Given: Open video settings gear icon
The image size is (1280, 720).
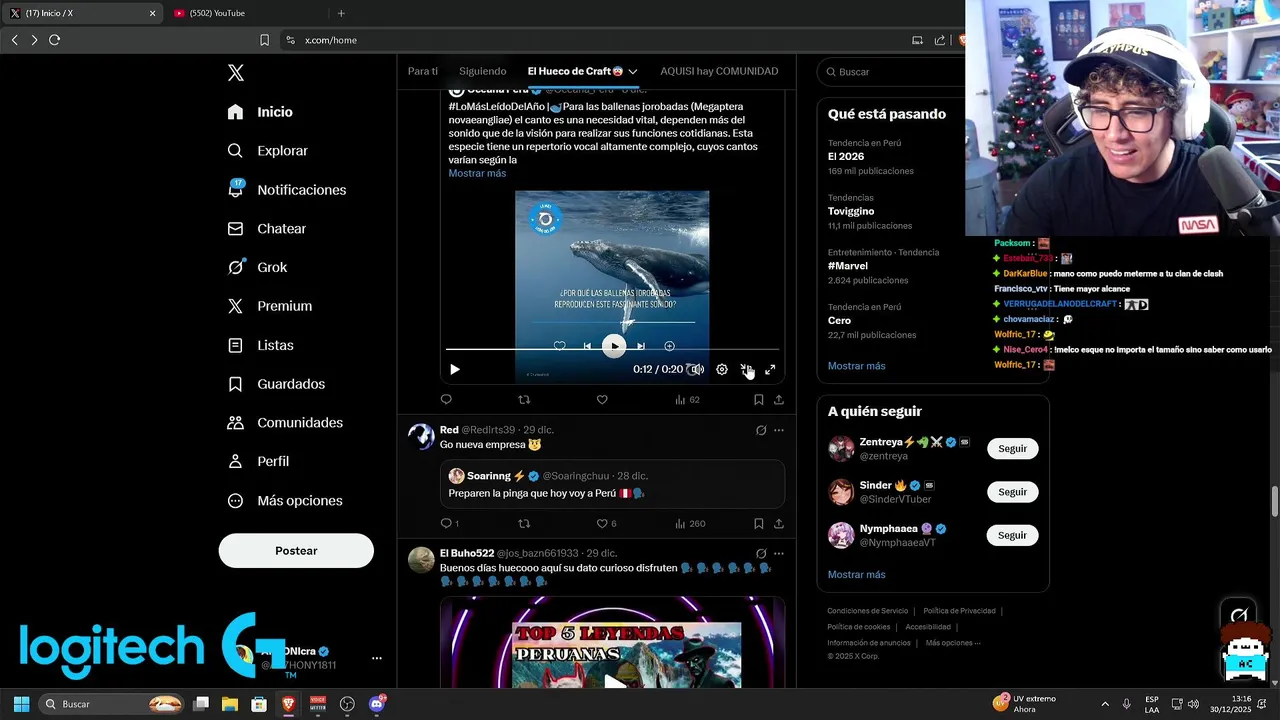Looking at the screenshot, I should (722, 370).
